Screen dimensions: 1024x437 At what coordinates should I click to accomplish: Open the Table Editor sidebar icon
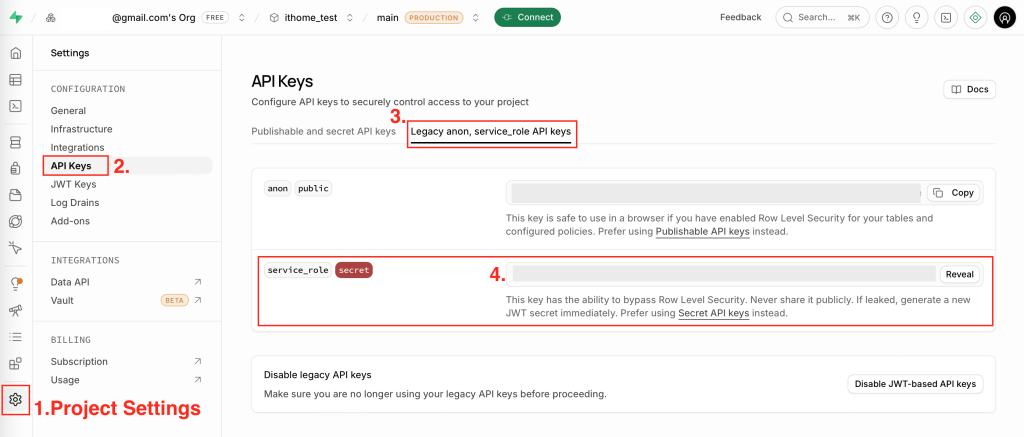pyautogui.click(x=16, y=80)
